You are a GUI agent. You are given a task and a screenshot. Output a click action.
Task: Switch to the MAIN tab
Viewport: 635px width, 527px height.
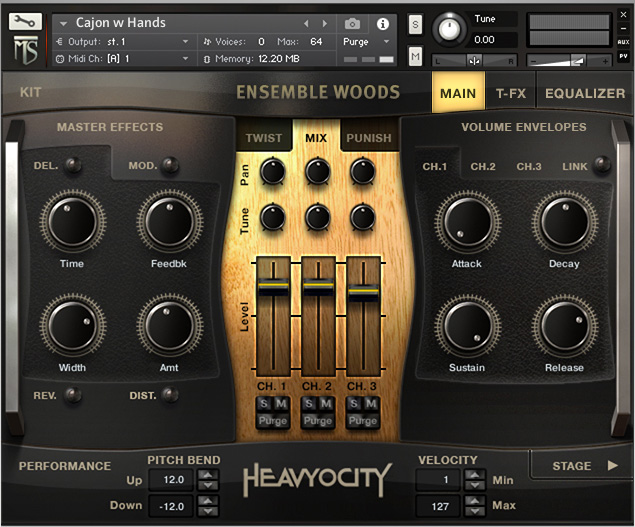coord(458,93)
